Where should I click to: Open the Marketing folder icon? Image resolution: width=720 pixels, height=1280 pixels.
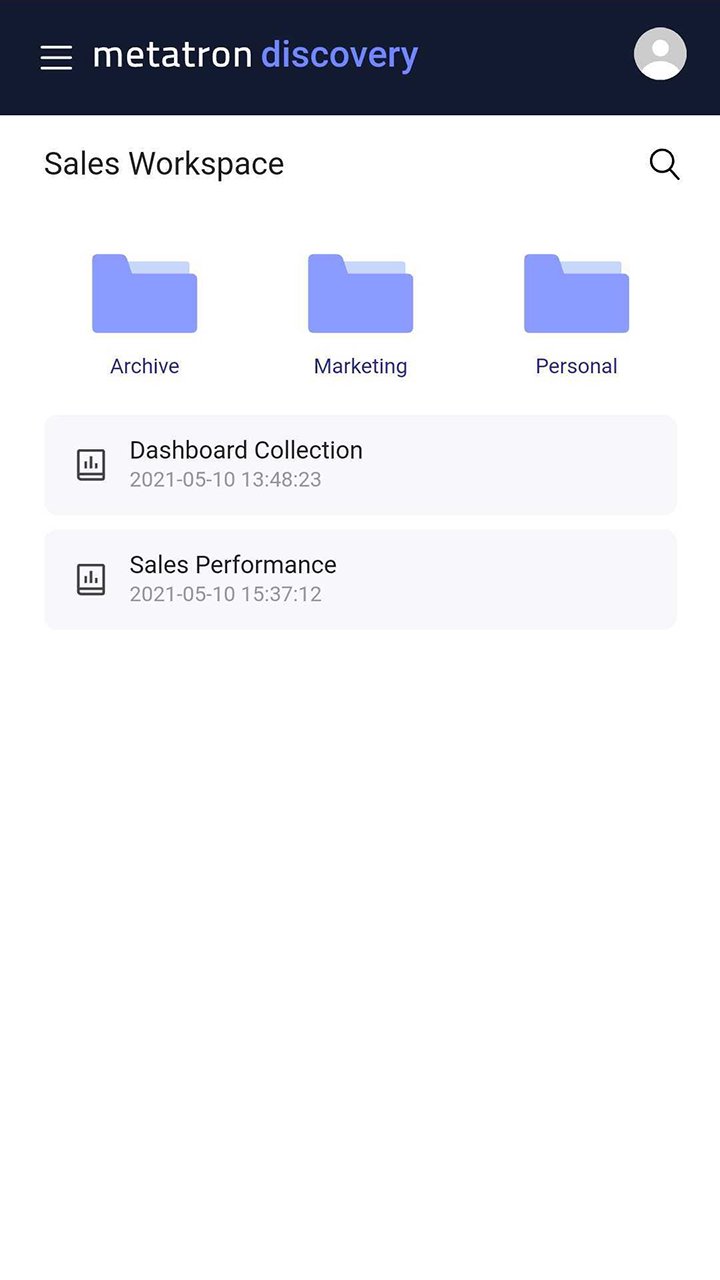360,293
